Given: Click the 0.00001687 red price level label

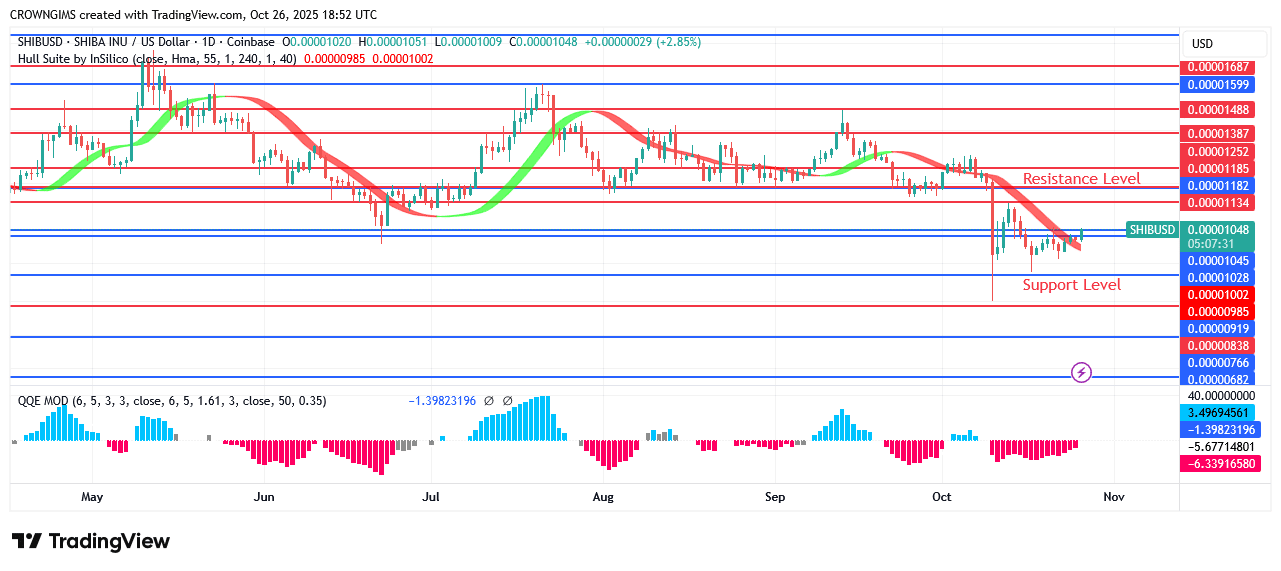Looking at the screenshot, I should 1216,67.
